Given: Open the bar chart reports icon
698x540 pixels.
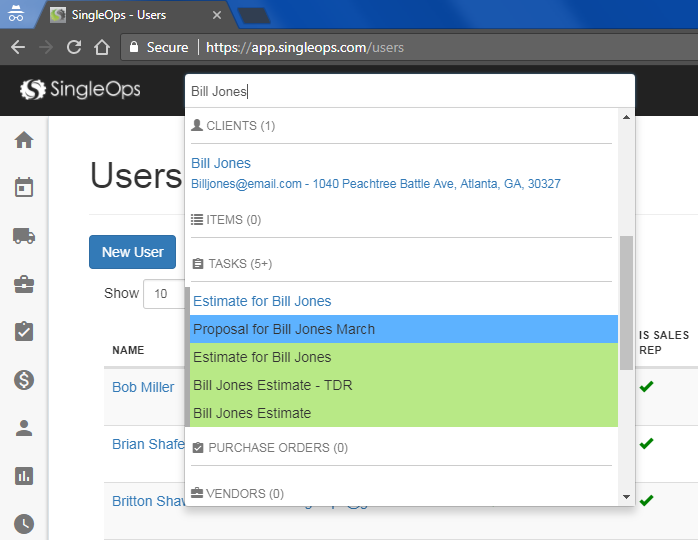Looking at the screenshot, I should 24,476.
